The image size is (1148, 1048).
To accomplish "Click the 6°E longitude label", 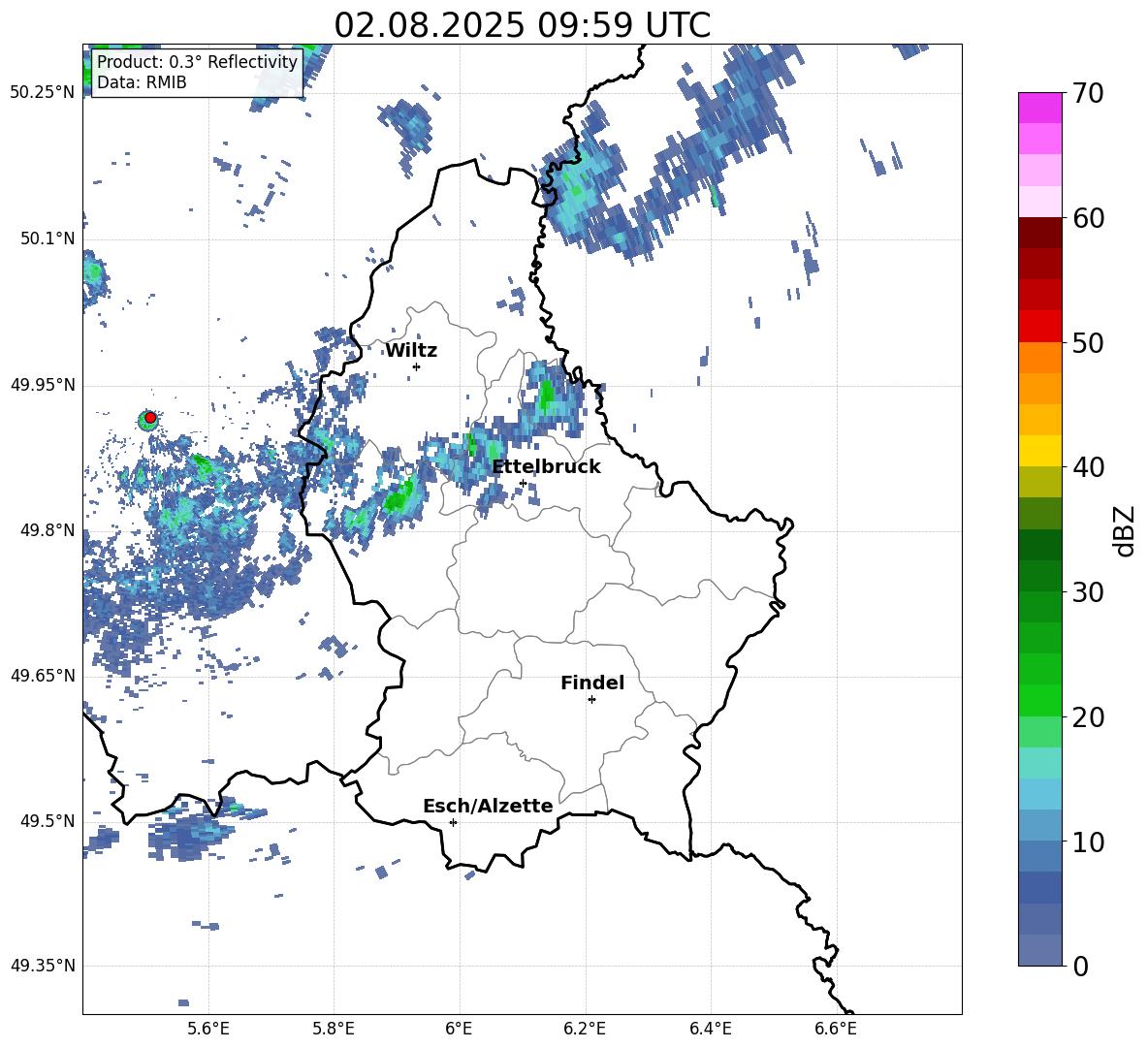I will [459, 1029].
